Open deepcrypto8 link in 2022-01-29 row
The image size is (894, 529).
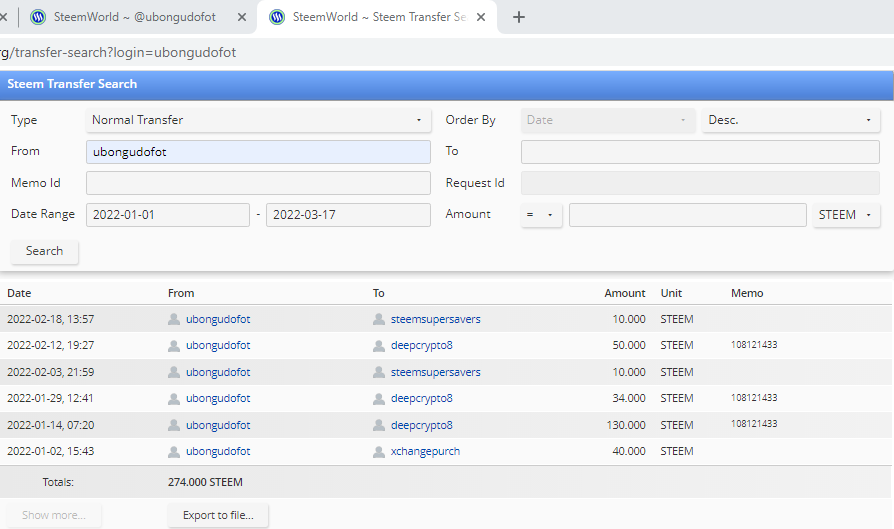point(421,398)
